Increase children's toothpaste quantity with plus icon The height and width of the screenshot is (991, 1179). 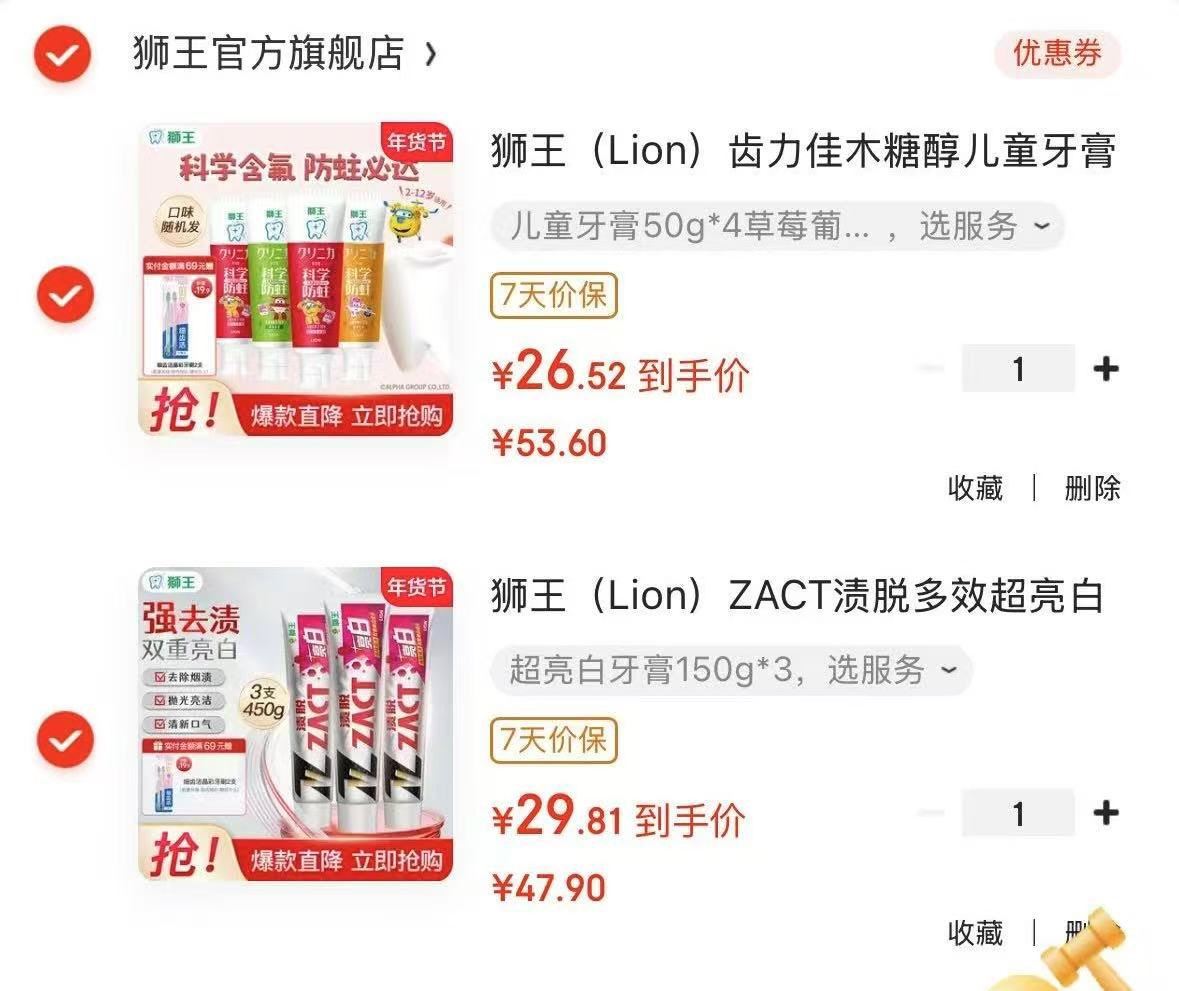pos(1106,368)
